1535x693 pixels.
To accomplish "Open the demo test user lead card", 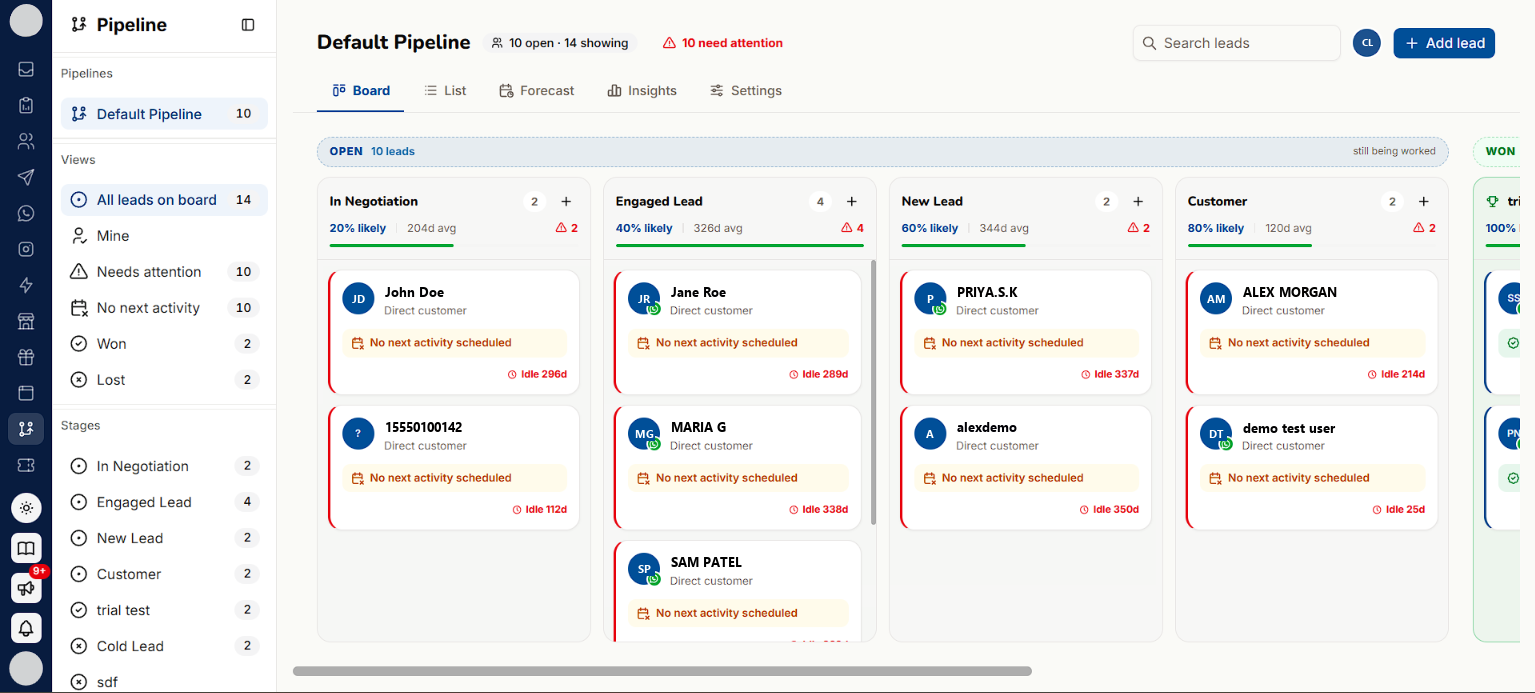I will coord(1312,467).
